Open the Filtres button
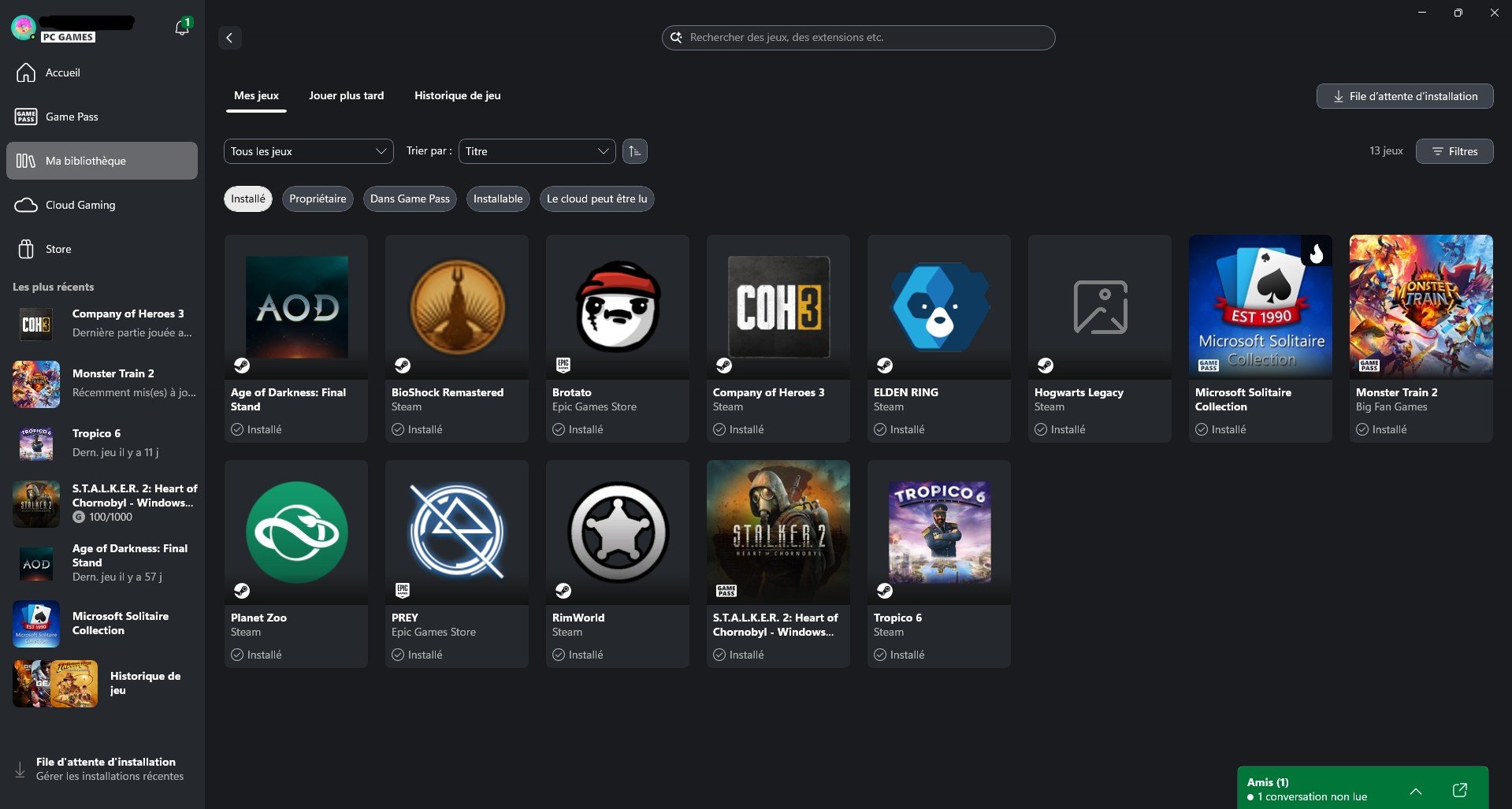 point(1454,151)
